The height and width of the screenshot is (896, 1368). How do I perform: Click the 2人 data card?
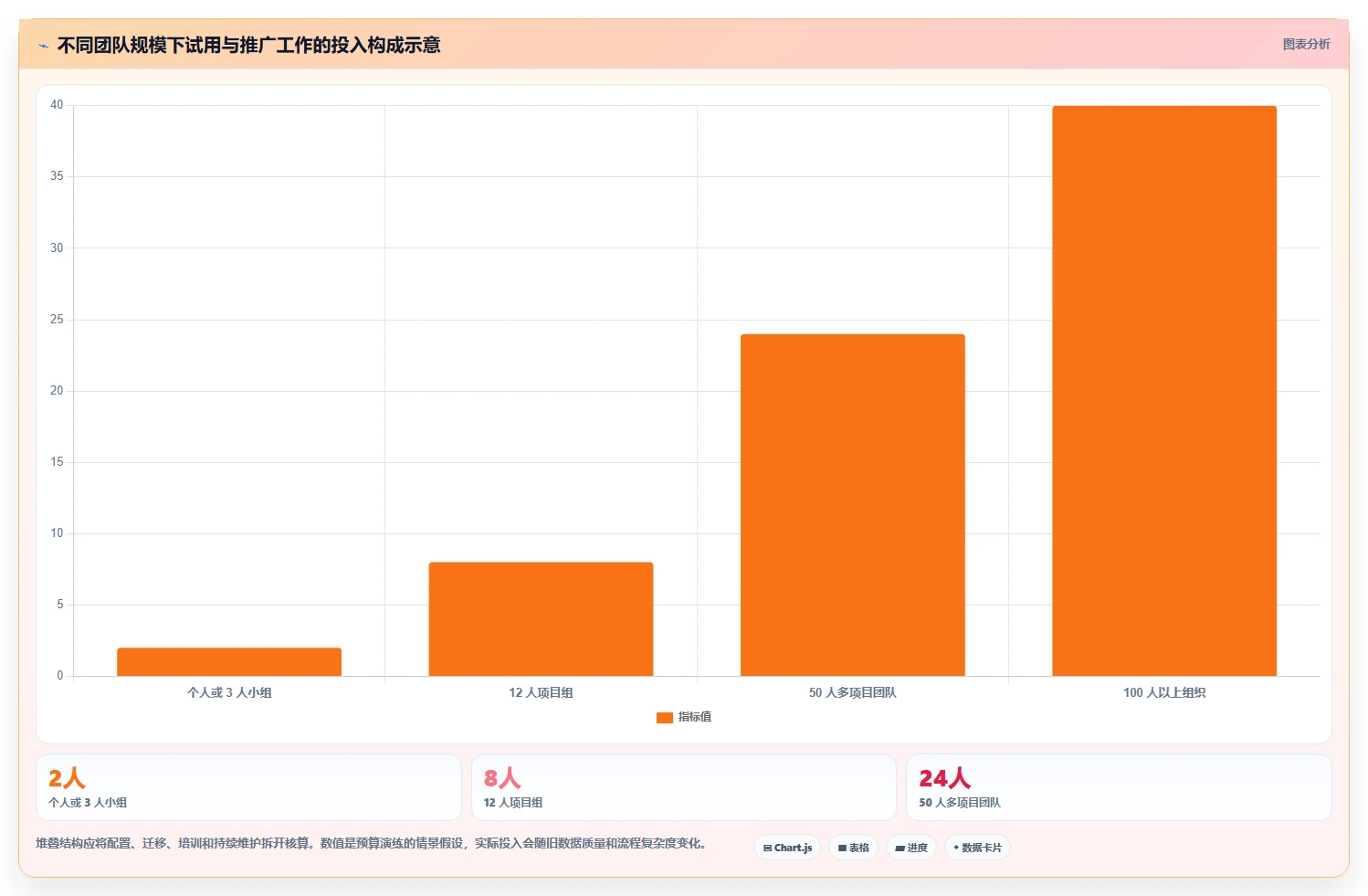point(248,787)
